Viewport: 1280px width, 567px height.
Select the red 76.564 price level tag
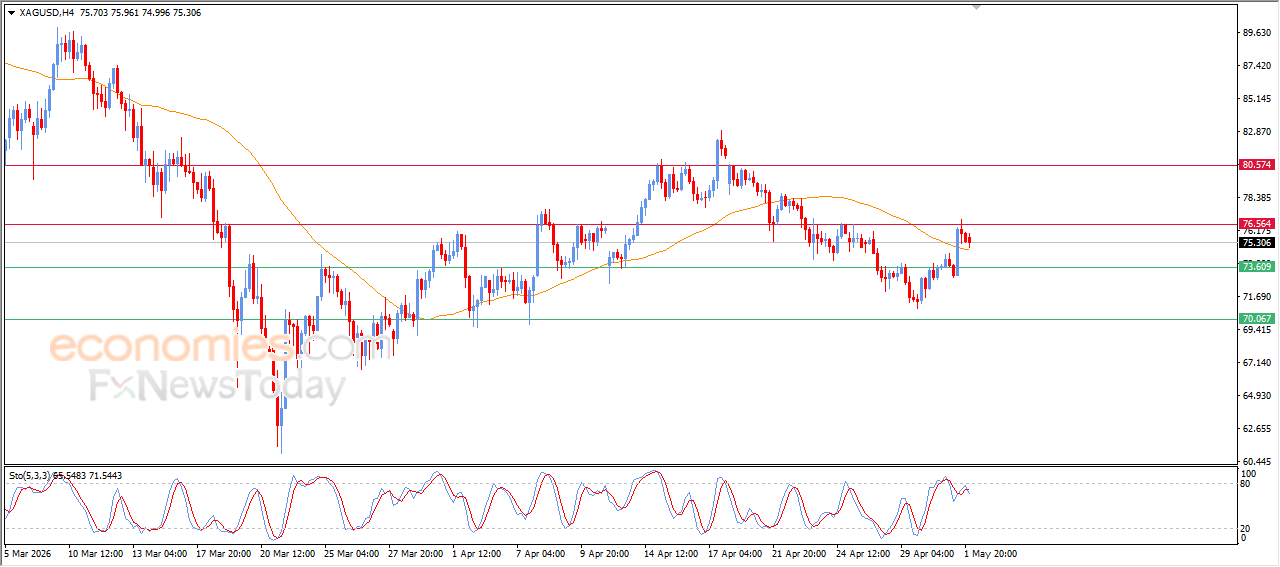[x=1256, y=224]
